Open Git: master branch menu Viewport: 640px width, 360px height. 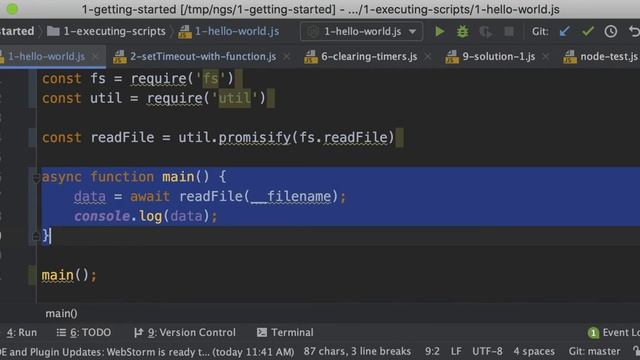594,351
